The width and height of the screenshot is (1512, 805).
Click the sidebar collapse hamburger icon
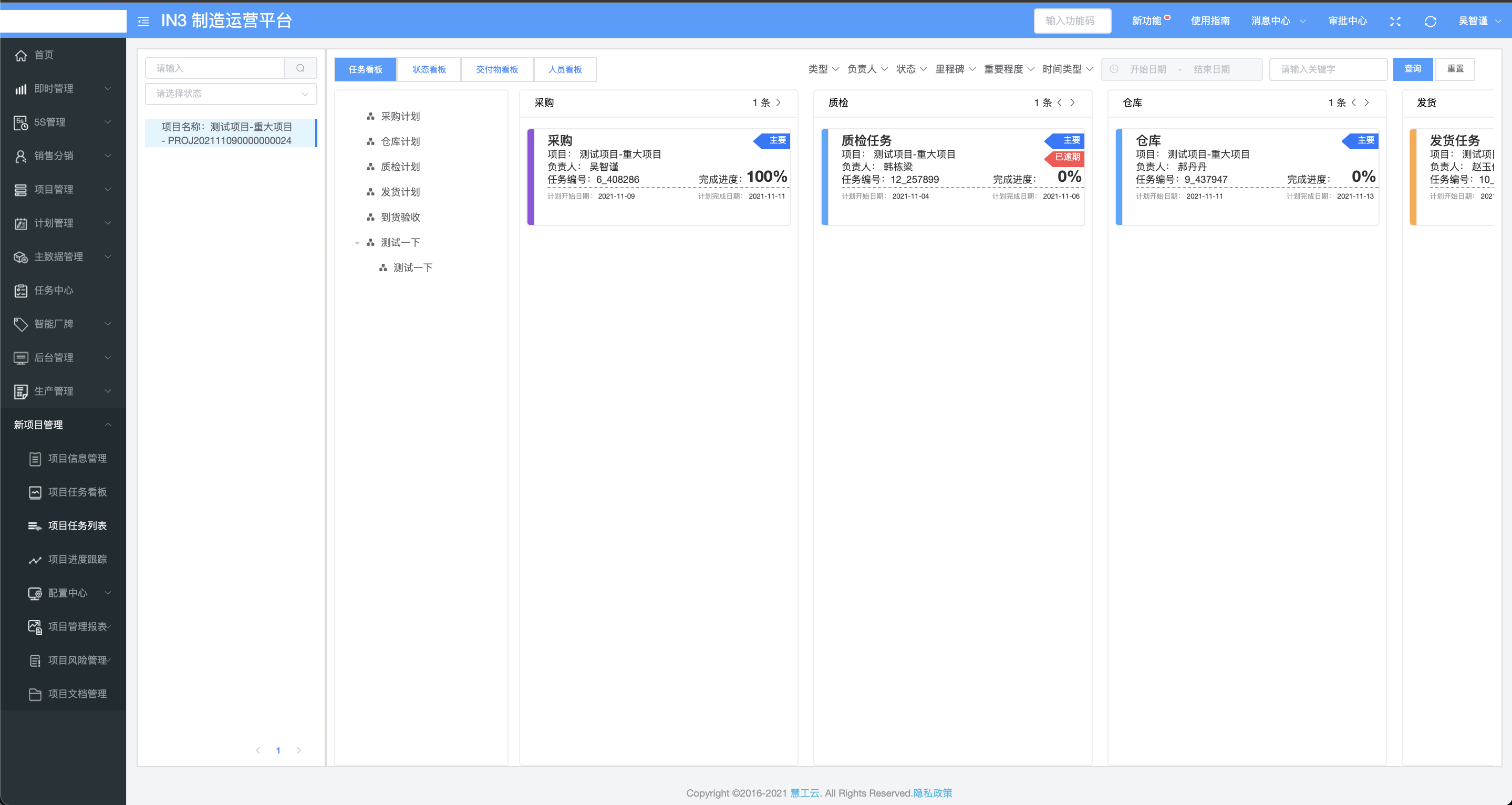click(143, 22)
